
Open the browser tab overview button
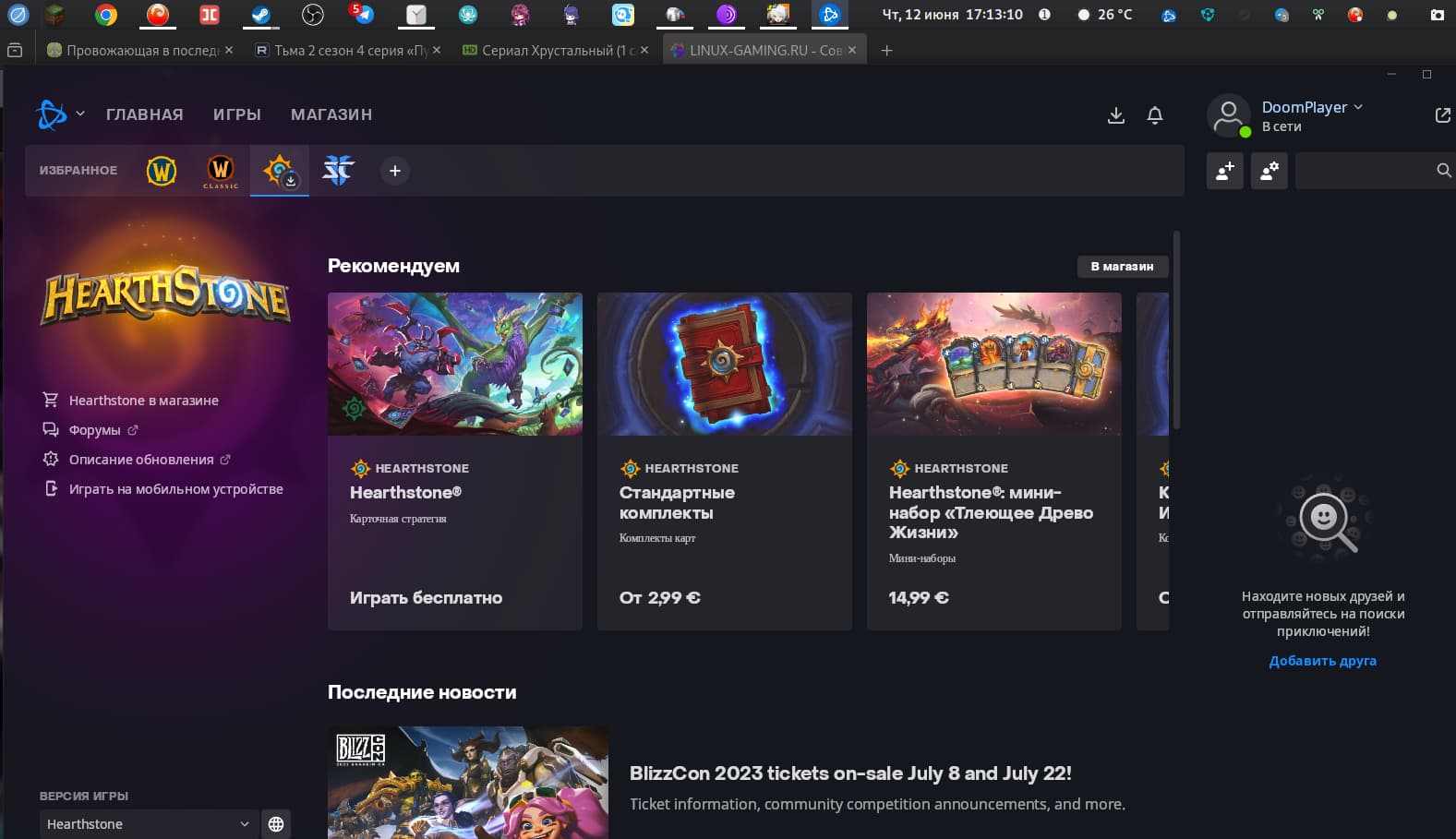tap(15, 51)
